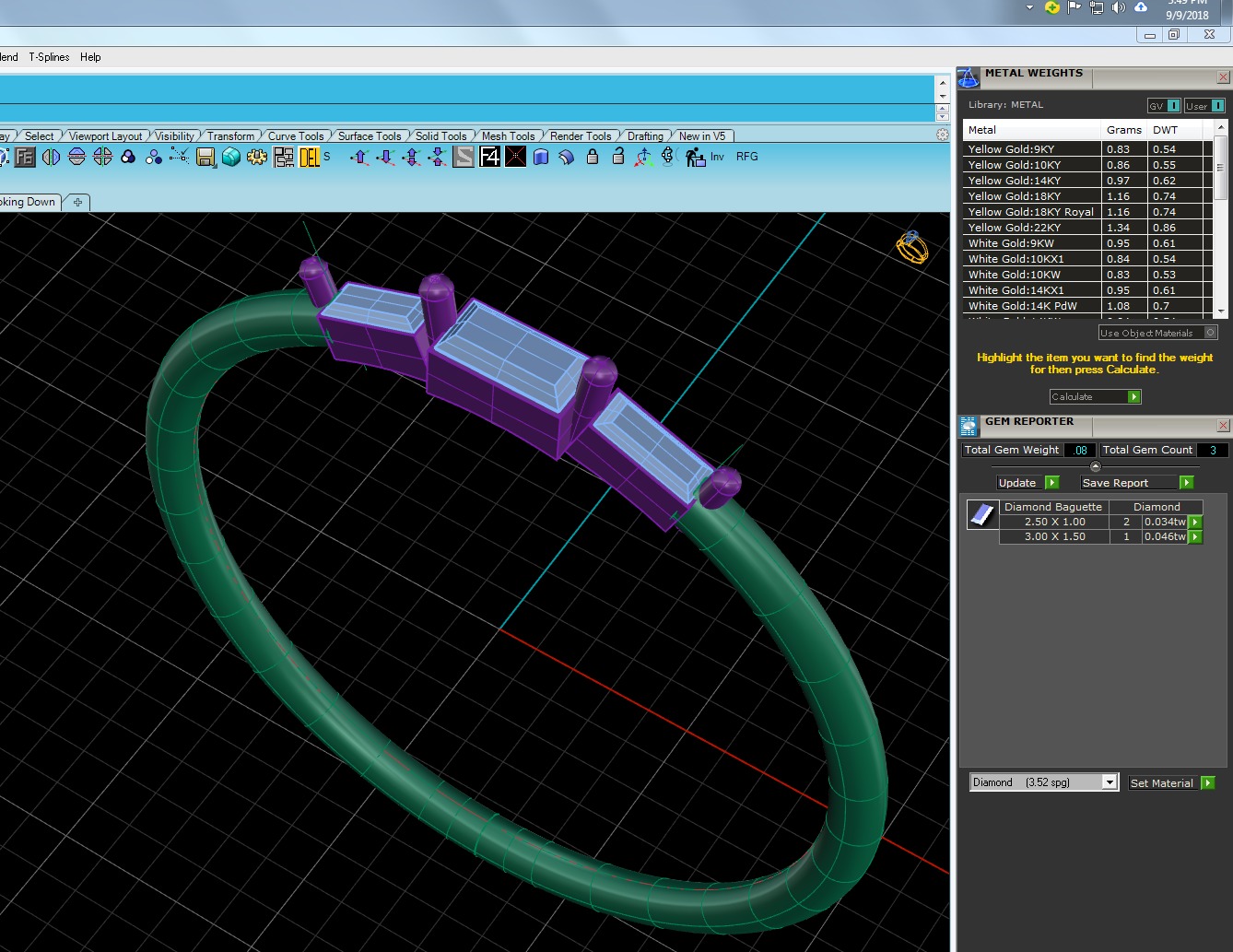Click the first purple up-arrow move icon
The width and height of the screenshot is (1233, 952).
click(x=360, y=157)
